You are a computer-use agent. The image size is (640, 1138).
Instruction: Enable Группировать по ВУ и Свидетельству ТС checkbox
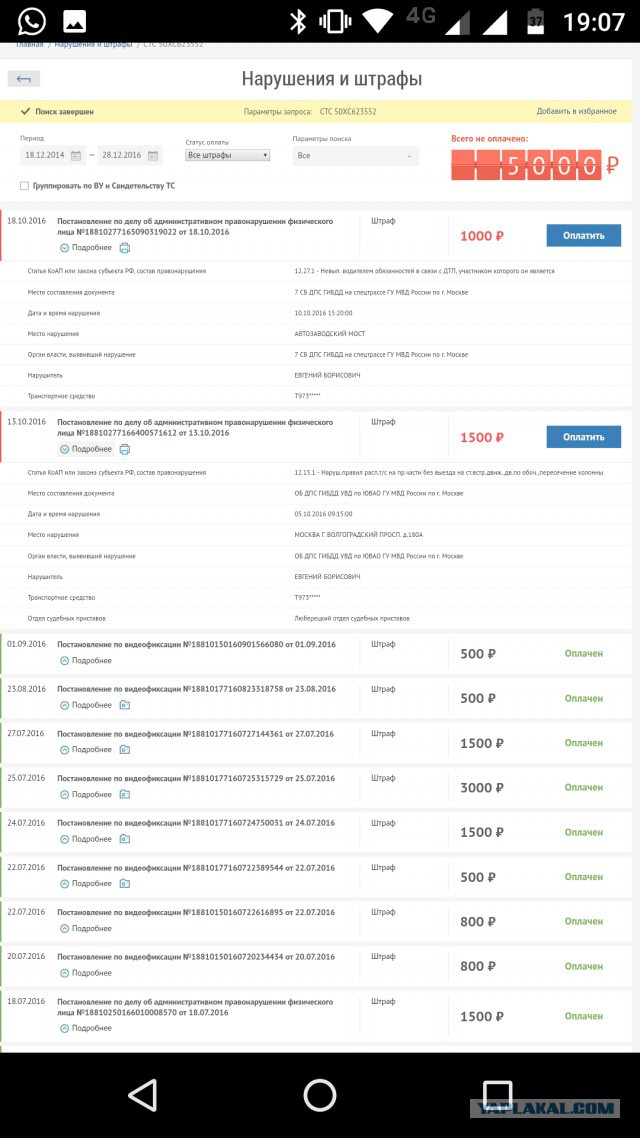[24, 186]
